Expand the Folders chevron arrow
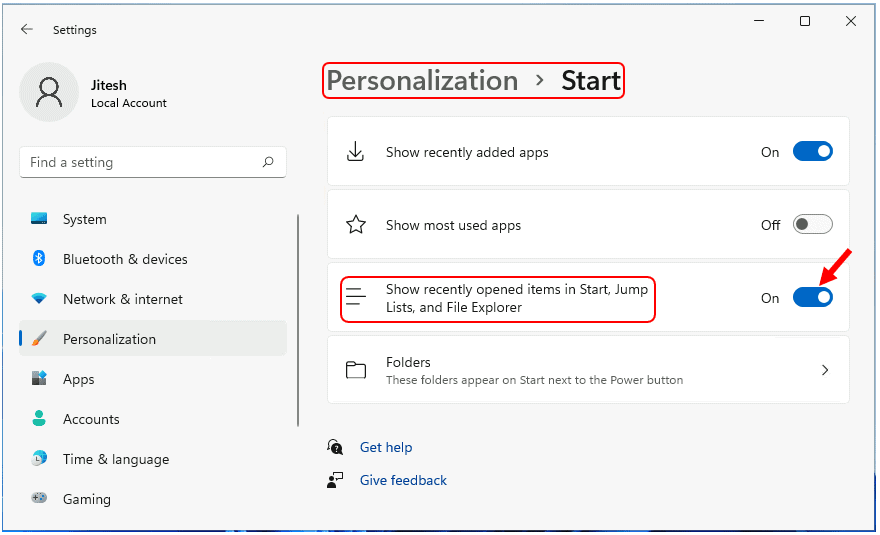The height and width of the screenshot is (535, 880). (824, 370)
